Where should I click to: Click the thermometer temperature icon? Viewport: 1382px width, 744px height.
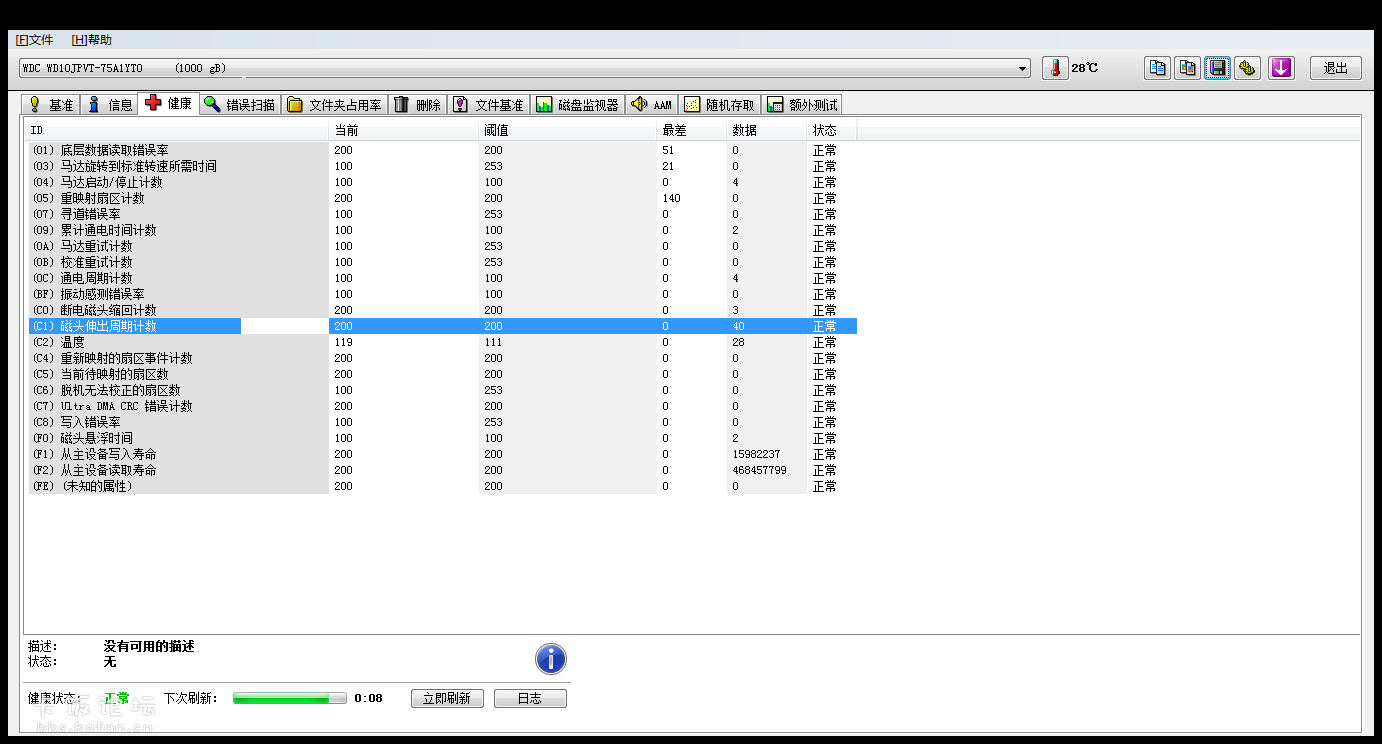point(1055,68)
